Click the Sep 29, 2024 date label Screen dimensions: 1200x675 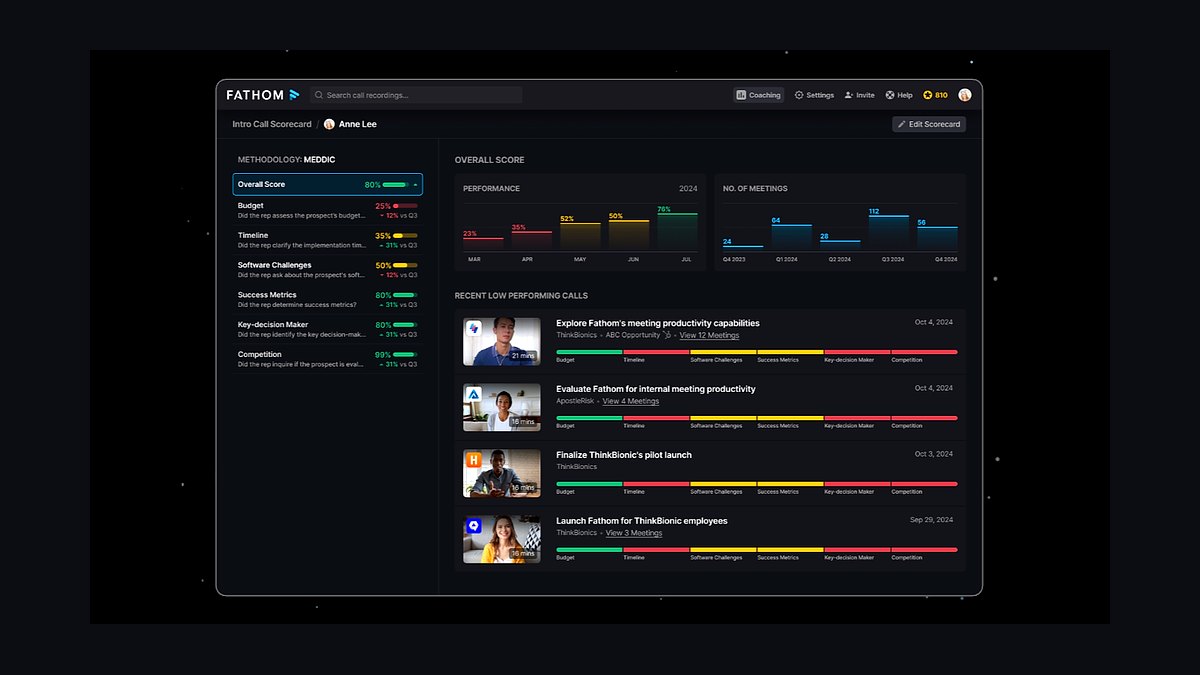pos(931,520)
